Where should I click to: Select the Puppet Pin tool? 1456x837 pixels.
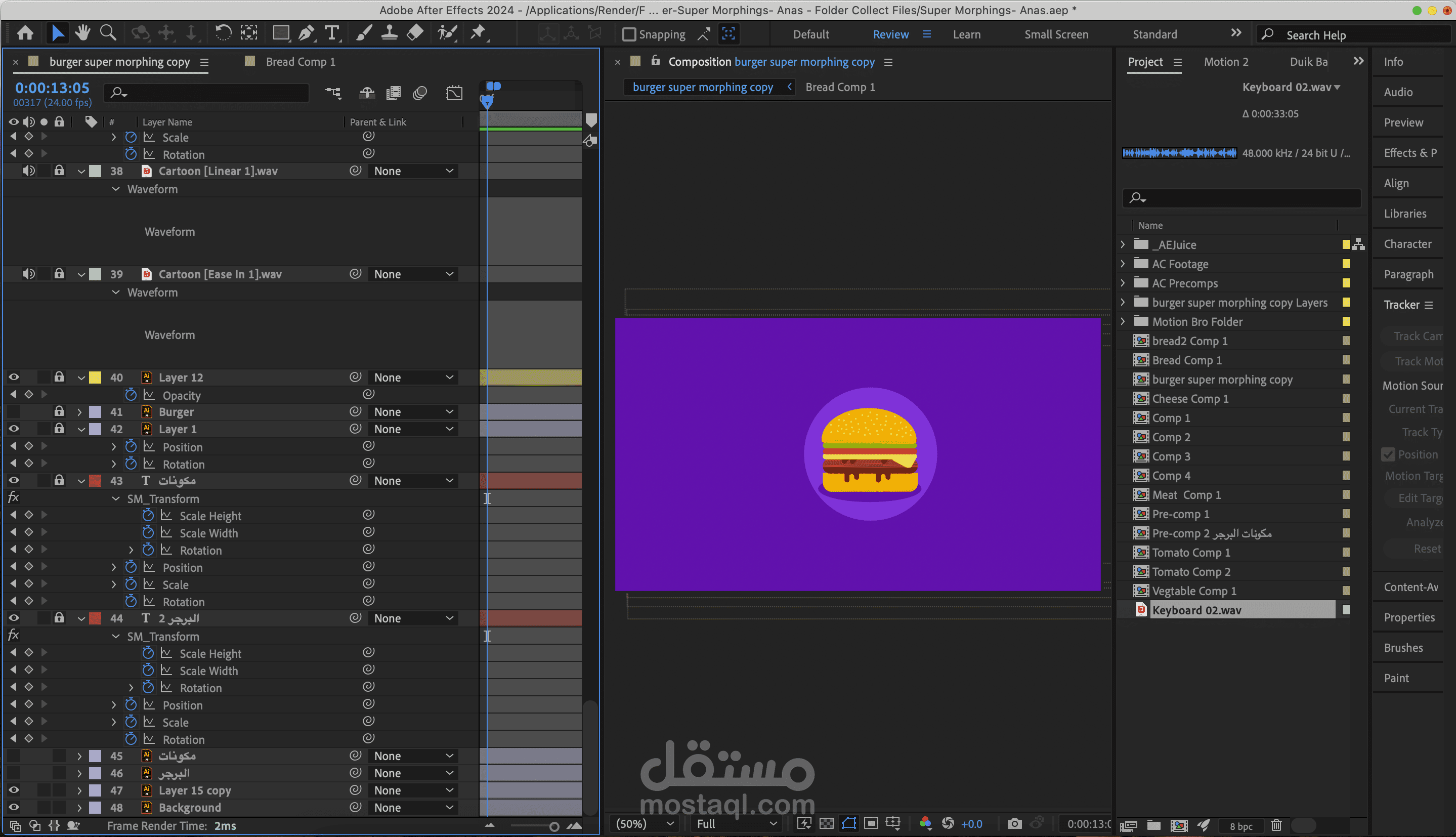(478, 33)
